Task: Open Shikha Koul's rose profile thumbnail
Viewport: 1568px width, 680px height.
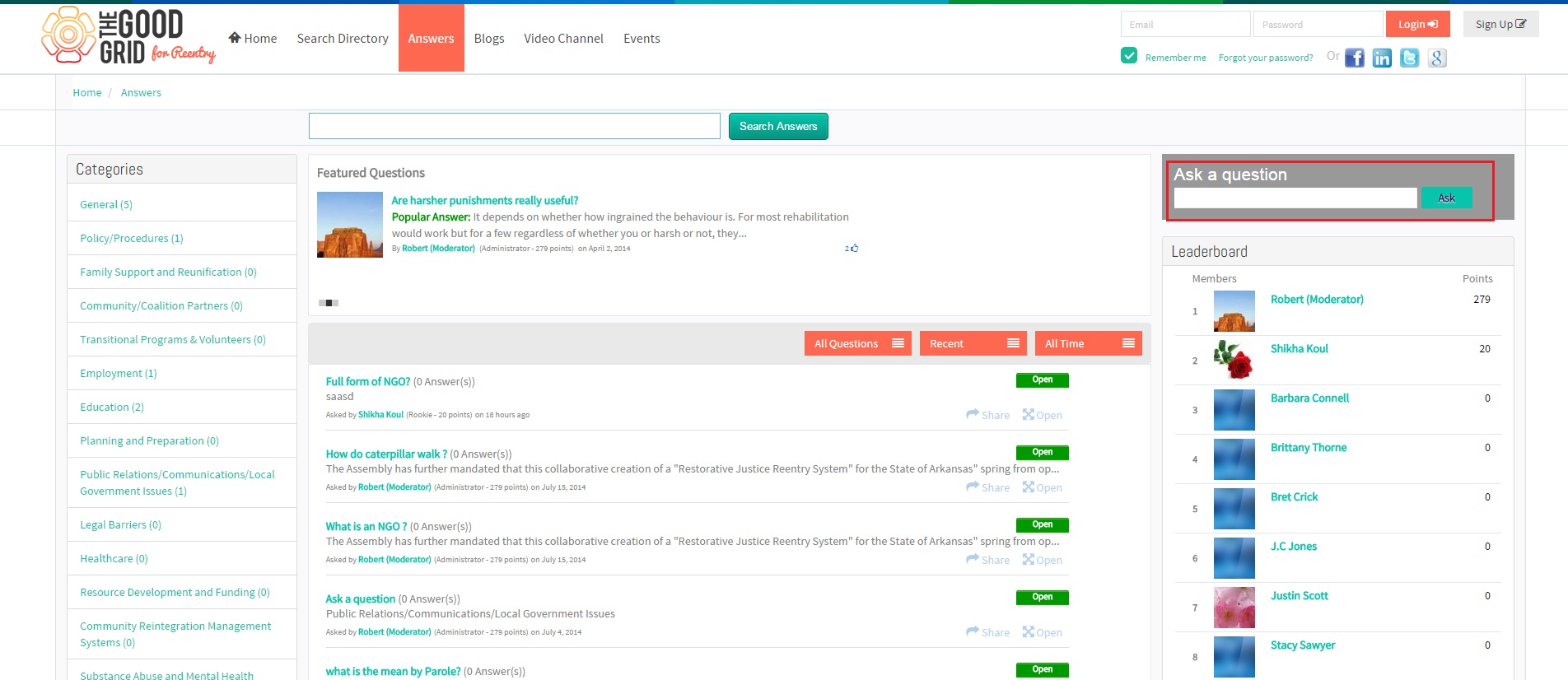Action: (x=1234, y=360)
